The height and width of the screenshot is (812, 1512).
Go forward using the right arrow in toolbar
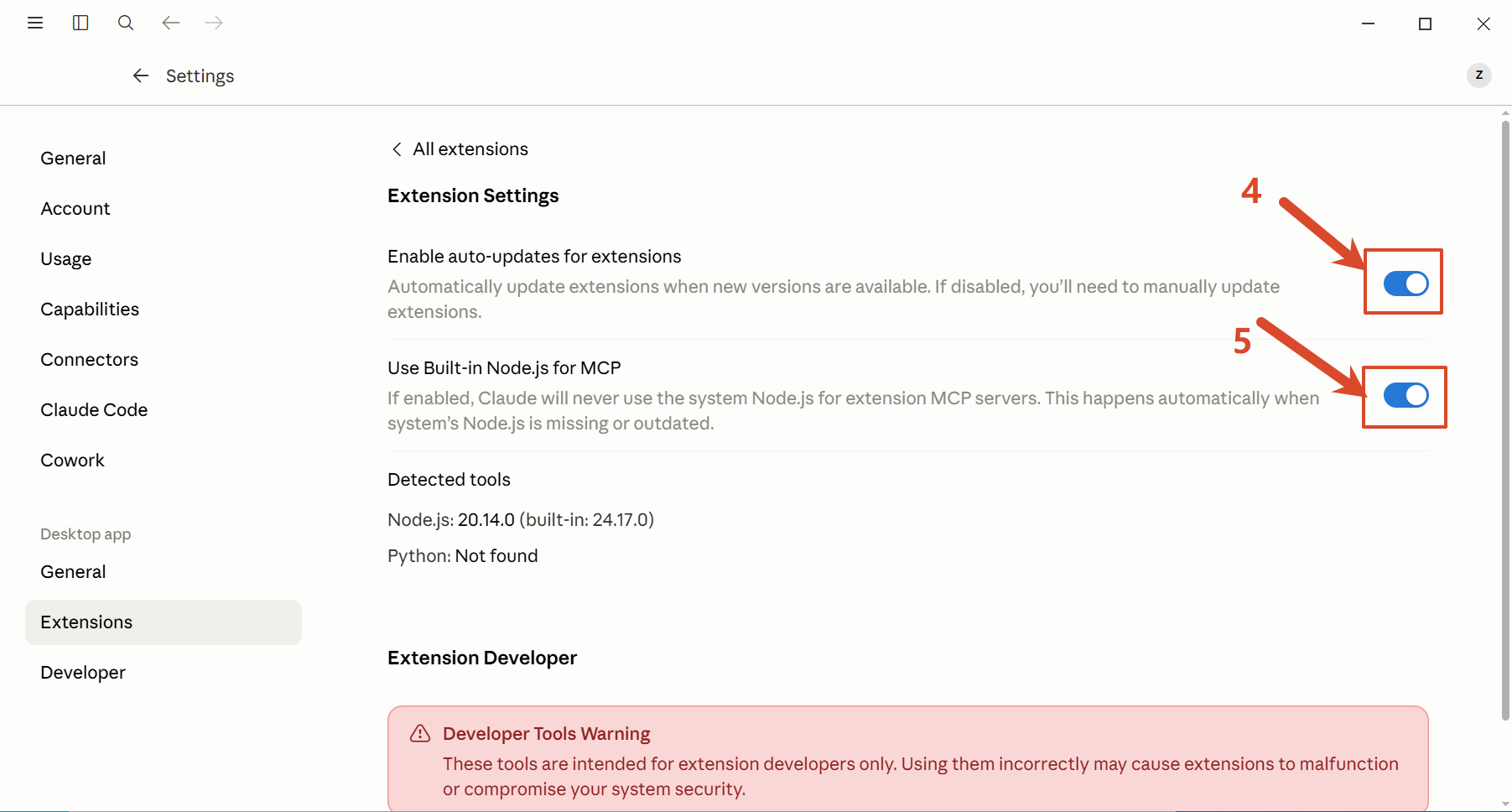point(214,23)
